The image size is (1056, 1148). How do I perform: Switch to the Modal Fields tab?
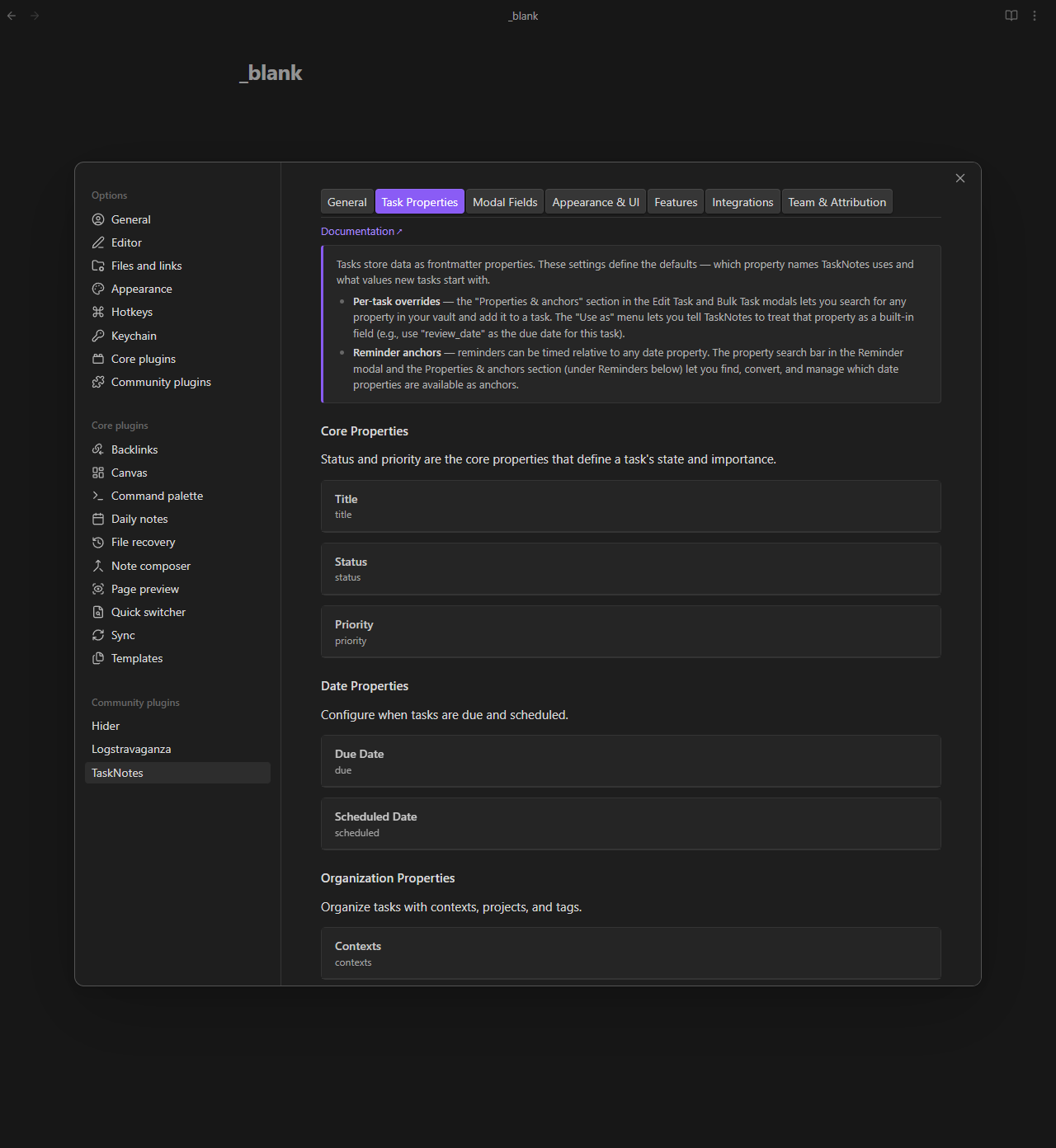505,201
